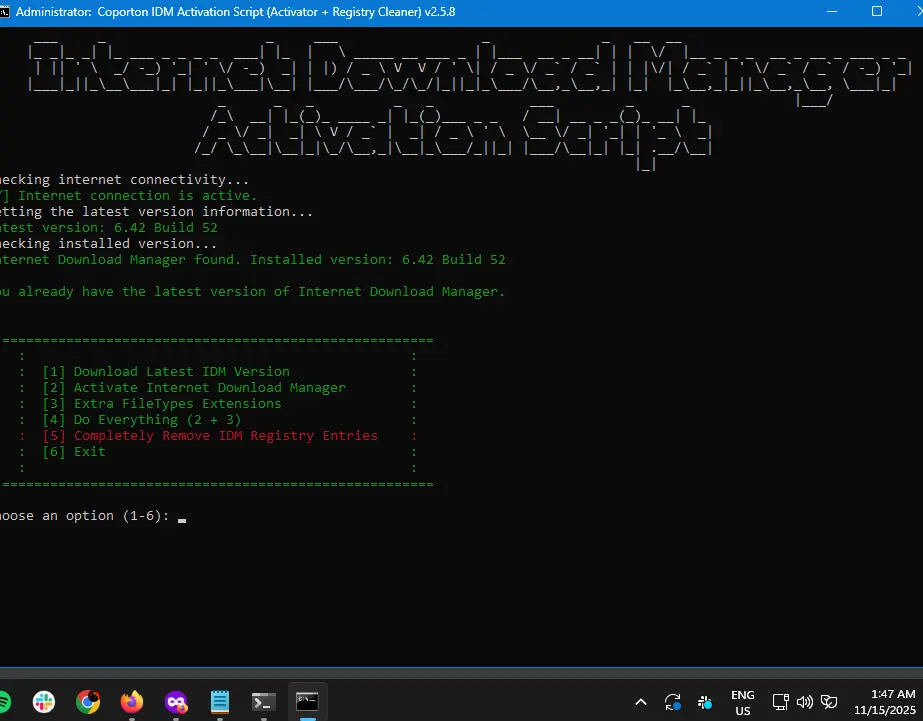Viewport: 923px width, 721px height.
Task: Click 'internet connectivity...' line
Action: coord(154,180)
